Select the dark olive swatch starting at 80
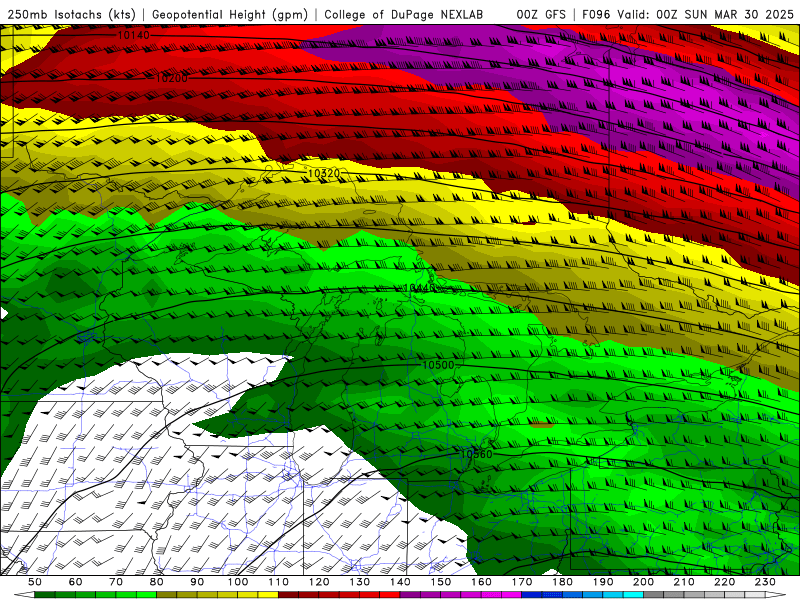Screen dimensions: 800x600 click(167, 595)
